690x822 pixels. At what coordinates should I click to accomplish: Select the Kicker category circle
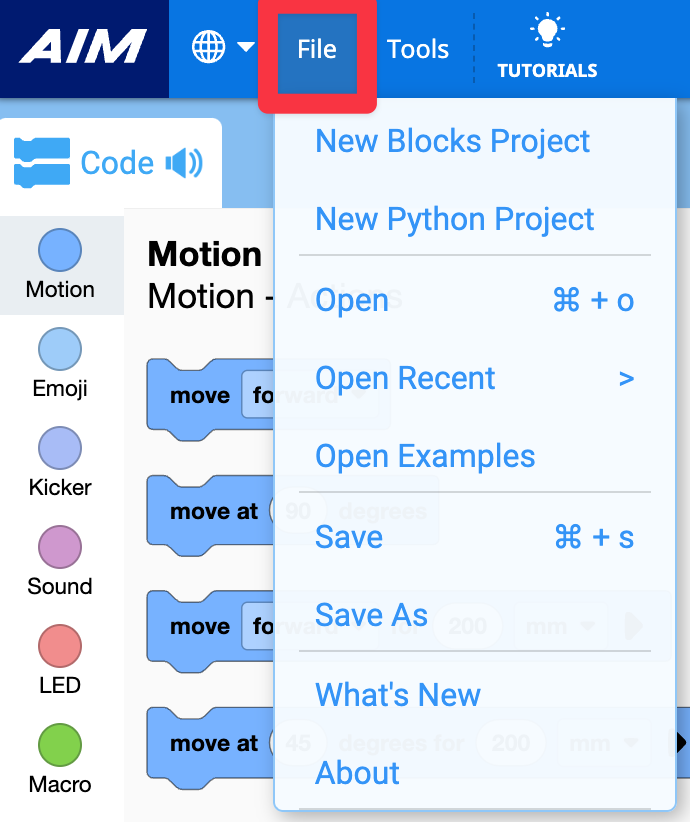pyautogui.click(x=59, y=447)
